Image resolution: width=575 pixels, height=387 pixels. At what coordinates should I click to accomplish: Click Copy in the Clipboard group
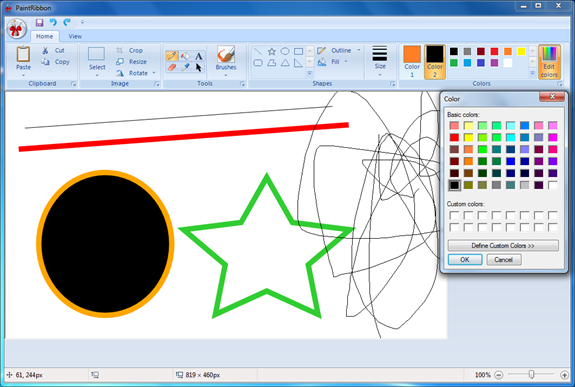tap(55, 62)
